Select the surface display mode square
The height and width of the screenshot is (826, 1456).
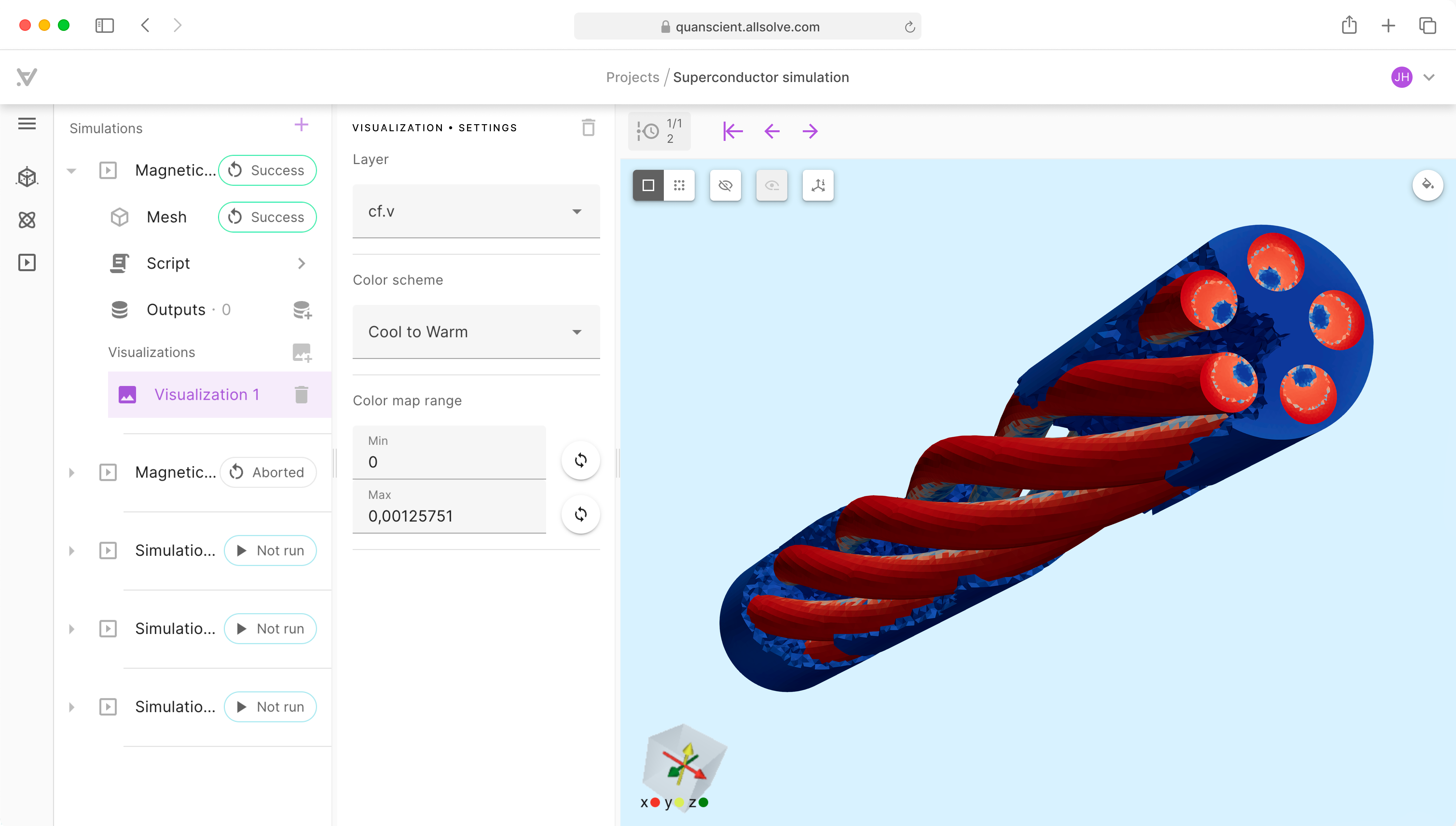(648, 186)
